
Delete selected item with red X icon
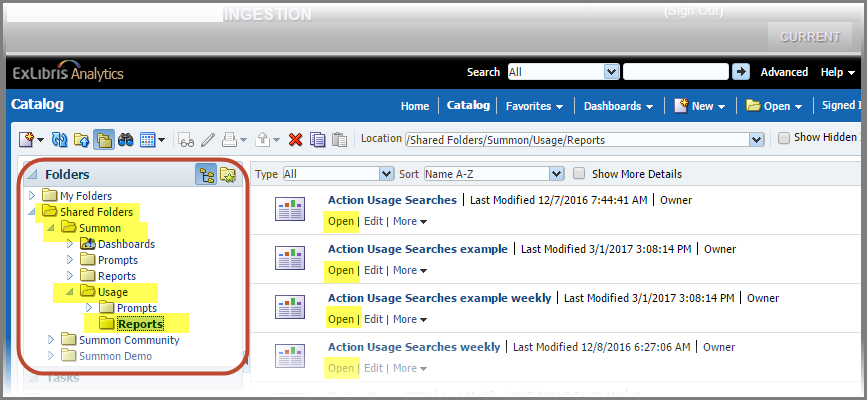[x=295, y=140]
